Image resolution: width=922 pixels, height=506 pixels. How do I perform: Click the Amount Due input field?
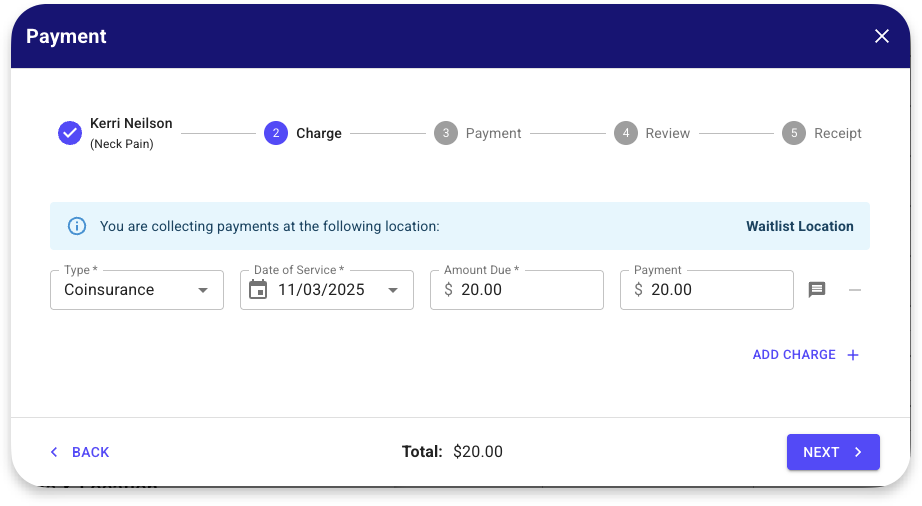[x=527, y=290]
